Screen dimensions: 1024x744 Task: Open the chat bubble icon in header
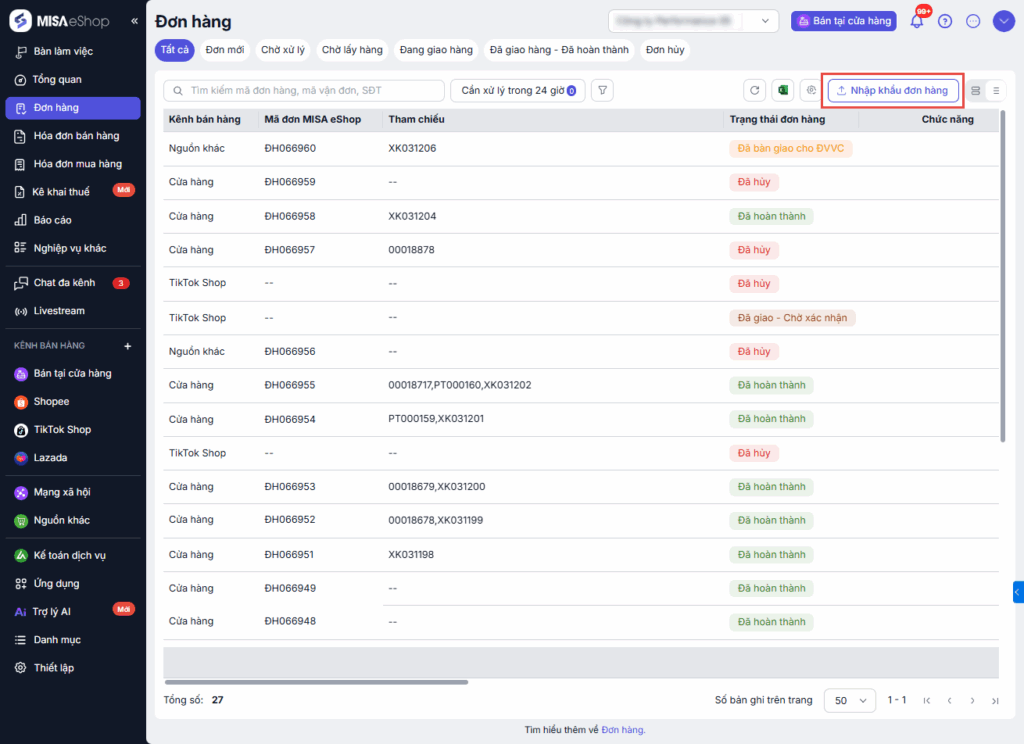[x=973, y=22]
